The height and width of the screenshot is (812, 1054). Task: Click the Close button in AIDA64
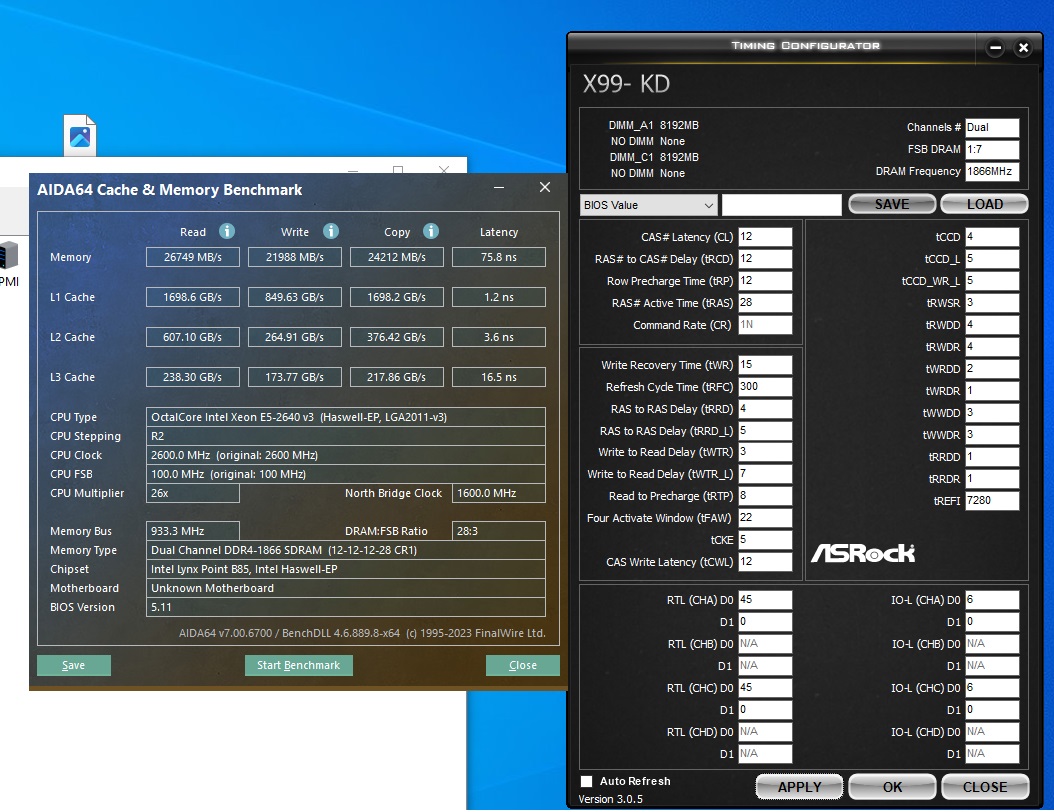(x=523, y=665)
